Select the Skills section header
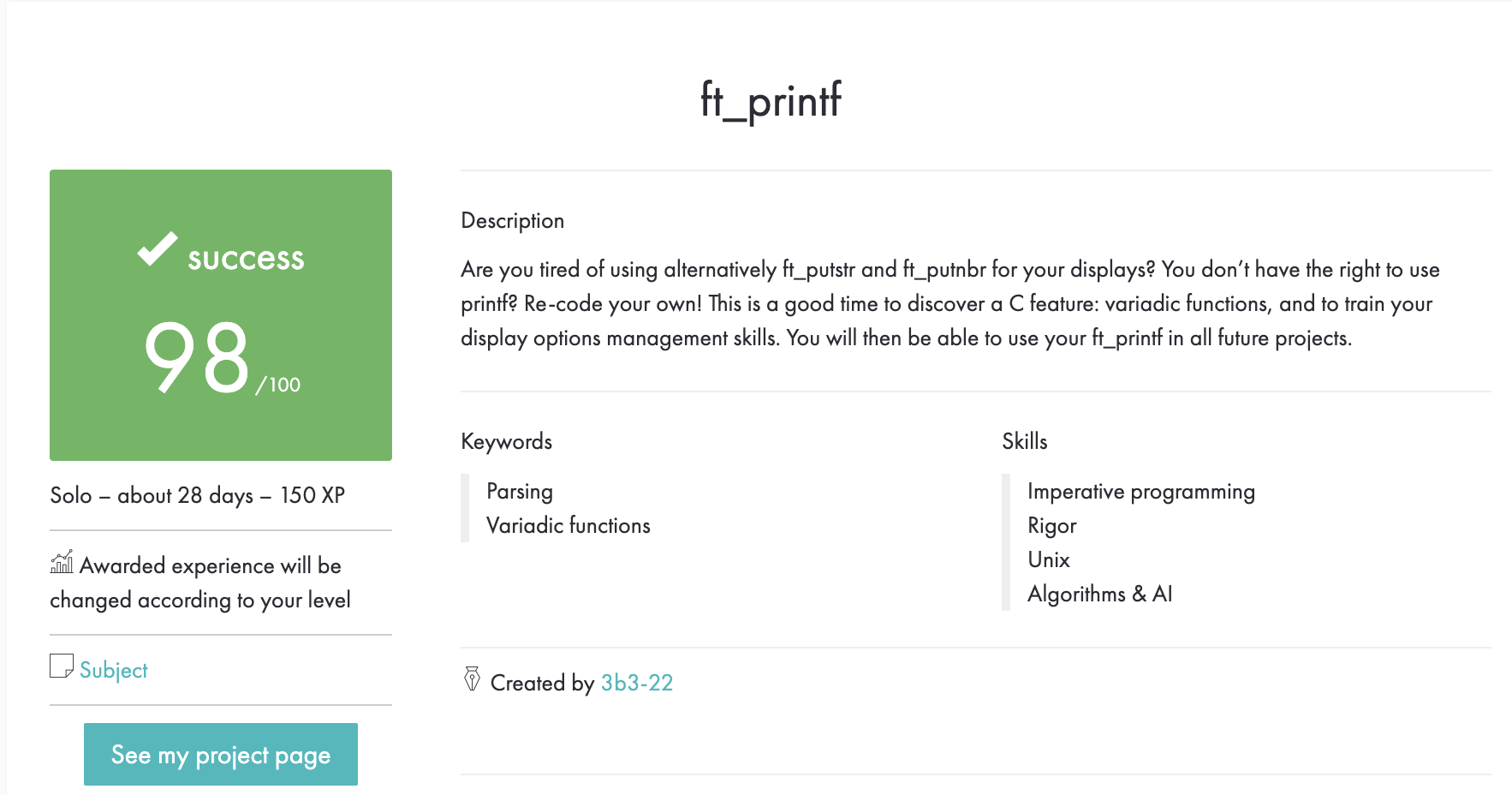The width and height of the screenshot is (1512, 795). coord(1025,441)
